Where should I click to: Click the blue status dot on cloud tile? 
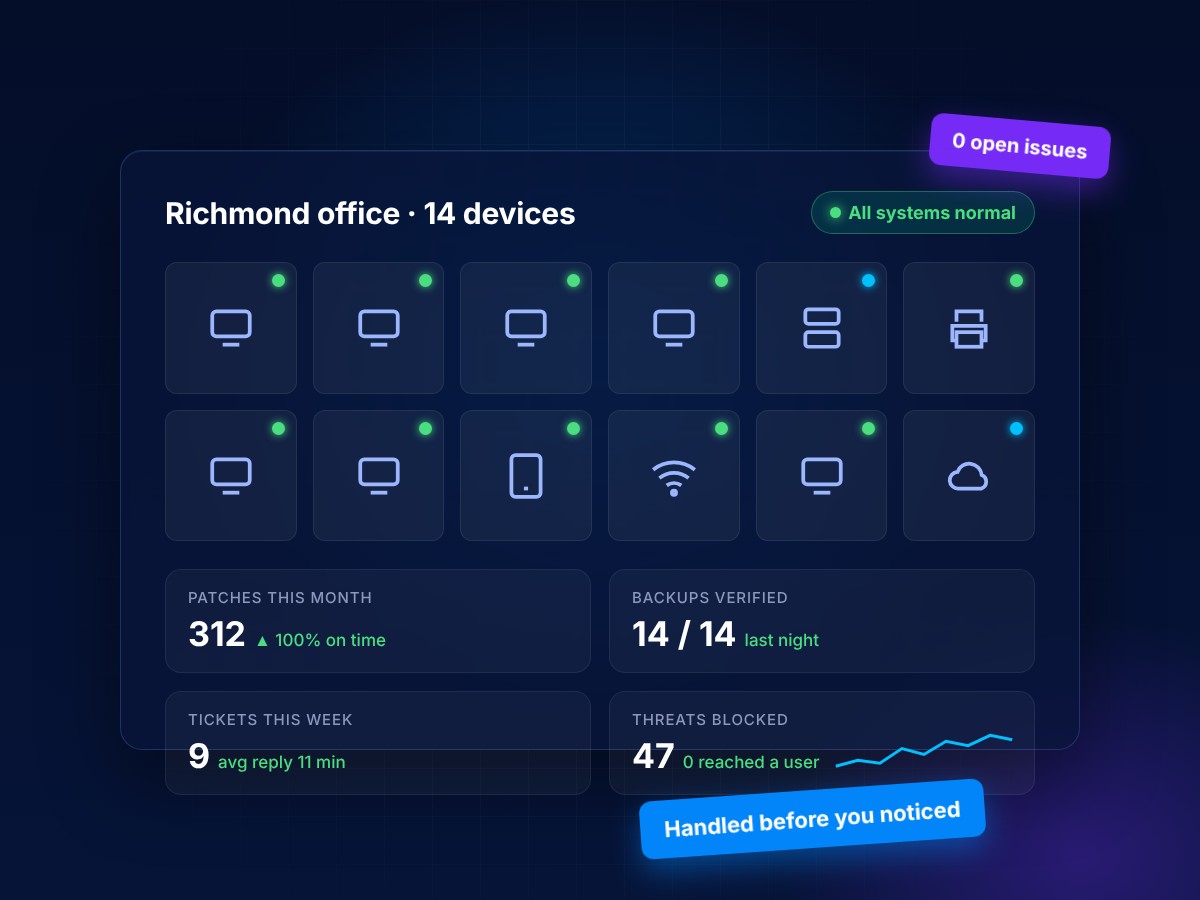(x=1016, y=428)
